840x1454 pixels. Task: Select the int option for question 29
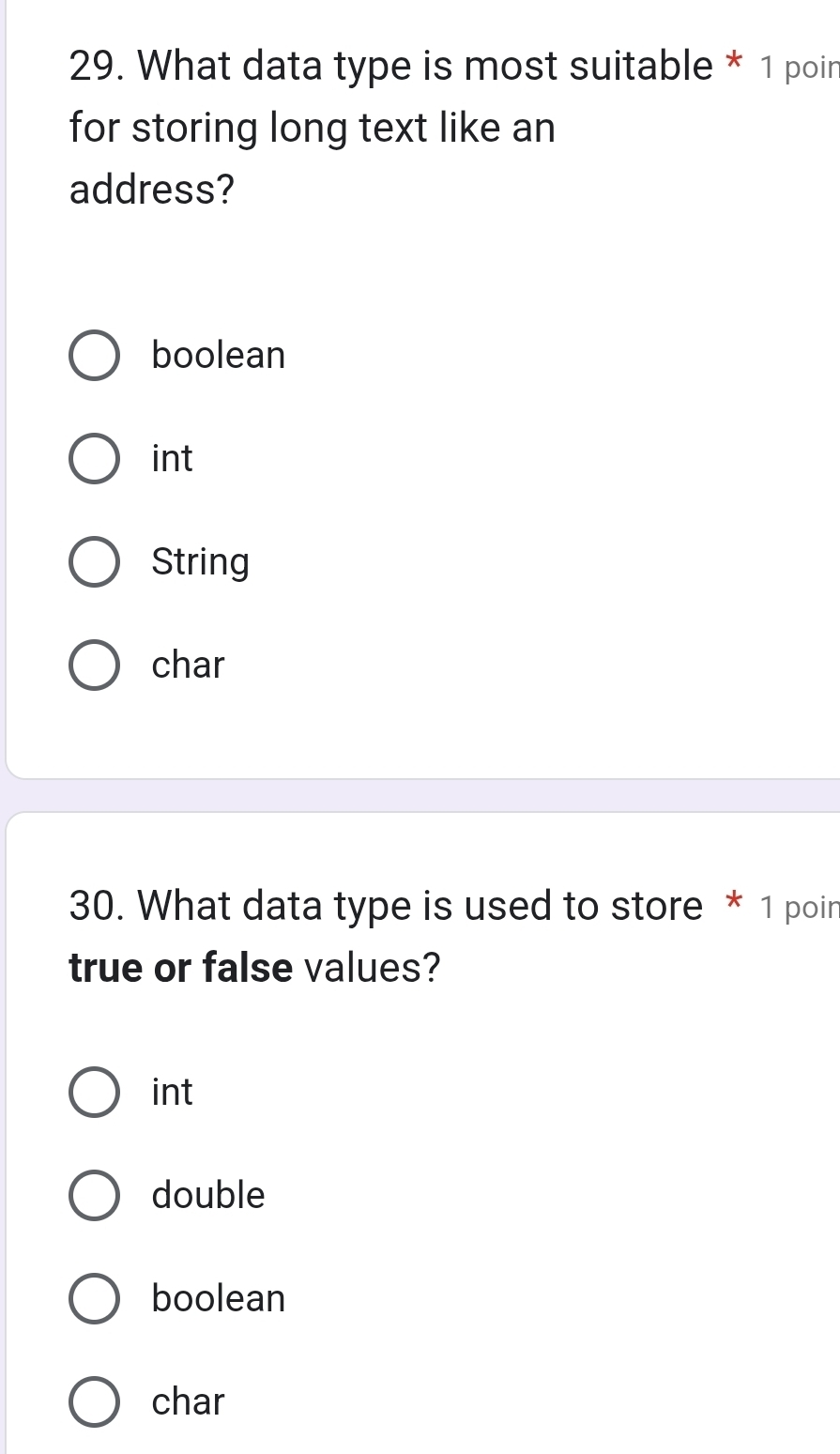pos(94,459)
